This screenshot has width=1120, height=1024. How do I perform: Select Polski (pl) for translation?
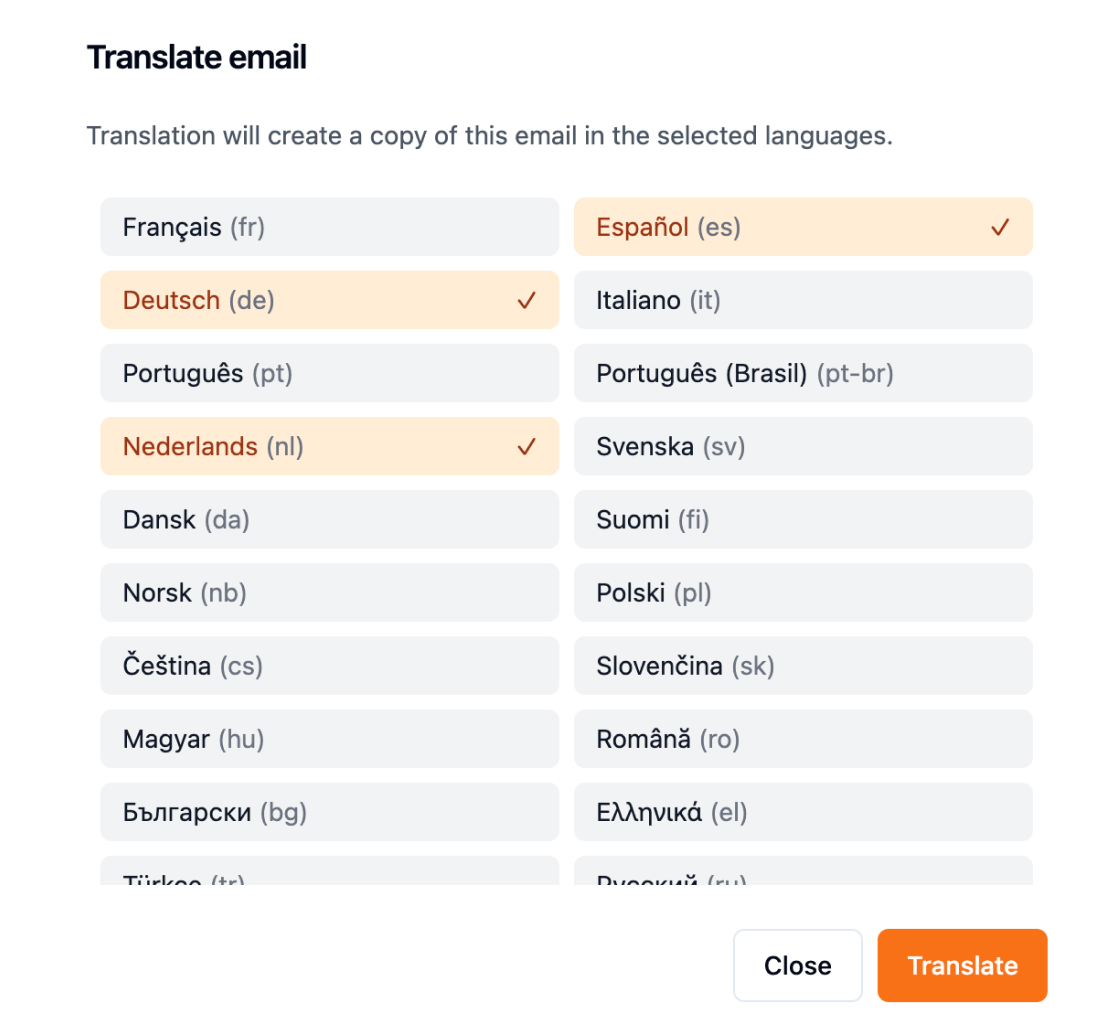[803, 592]
